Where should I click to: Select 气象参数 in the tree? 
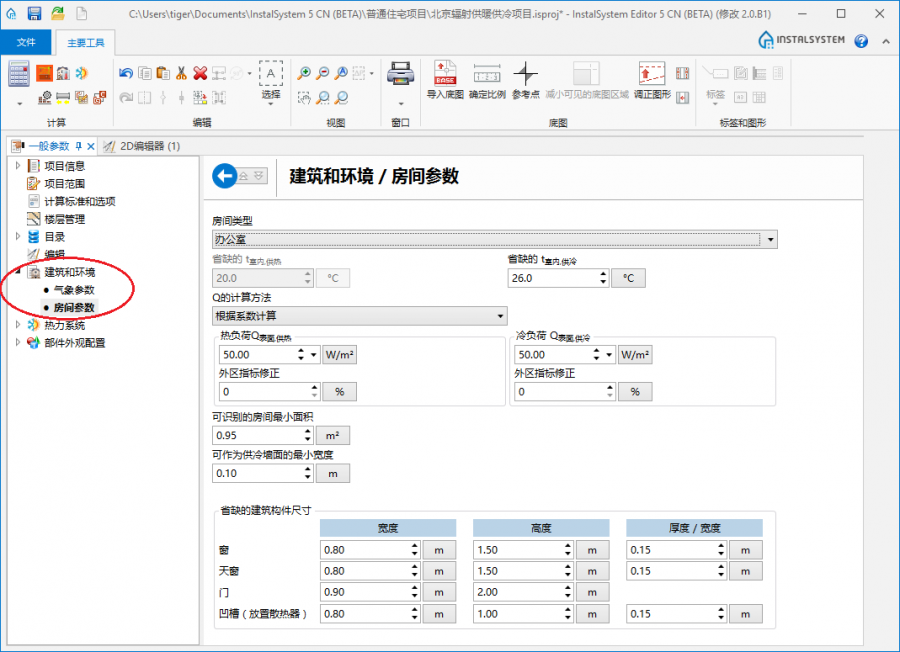coord(74,290)
